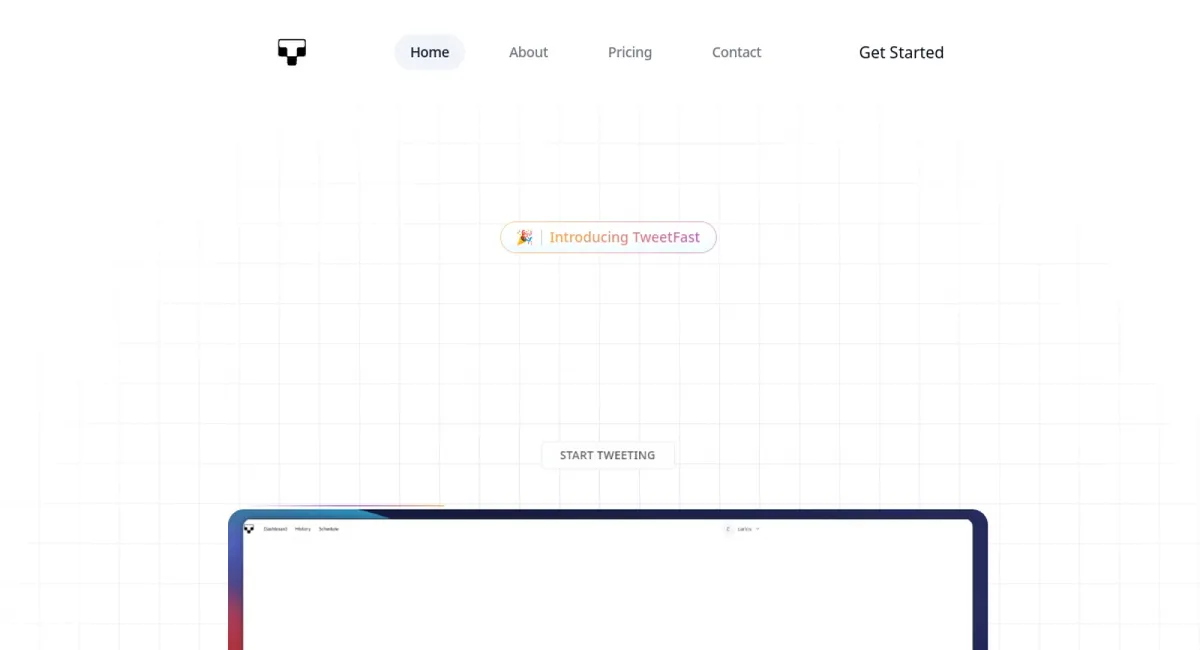Click History in the preview image

tap(303, 529)
